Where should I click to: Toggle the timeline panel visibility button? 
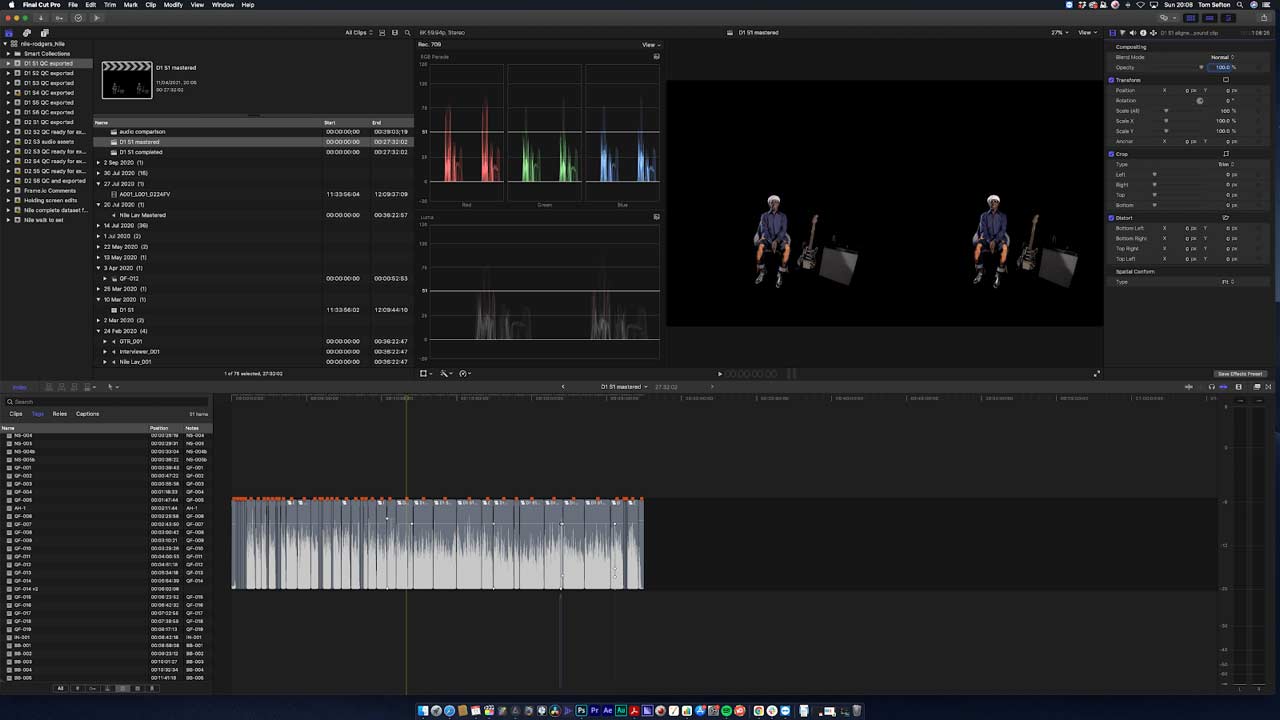click(1210, 18)
